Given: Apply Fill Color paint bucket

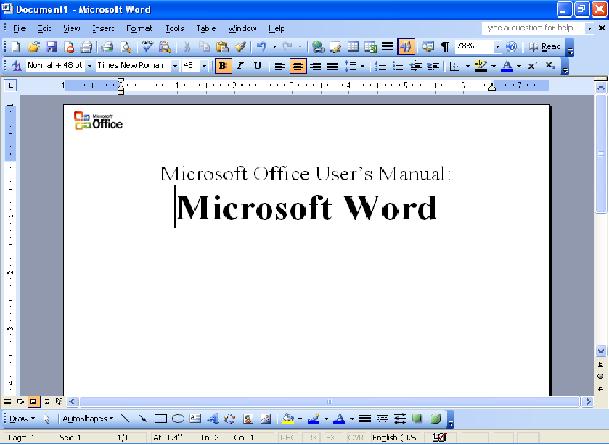Looking at the screenshot, I should [x=288, y=419].
